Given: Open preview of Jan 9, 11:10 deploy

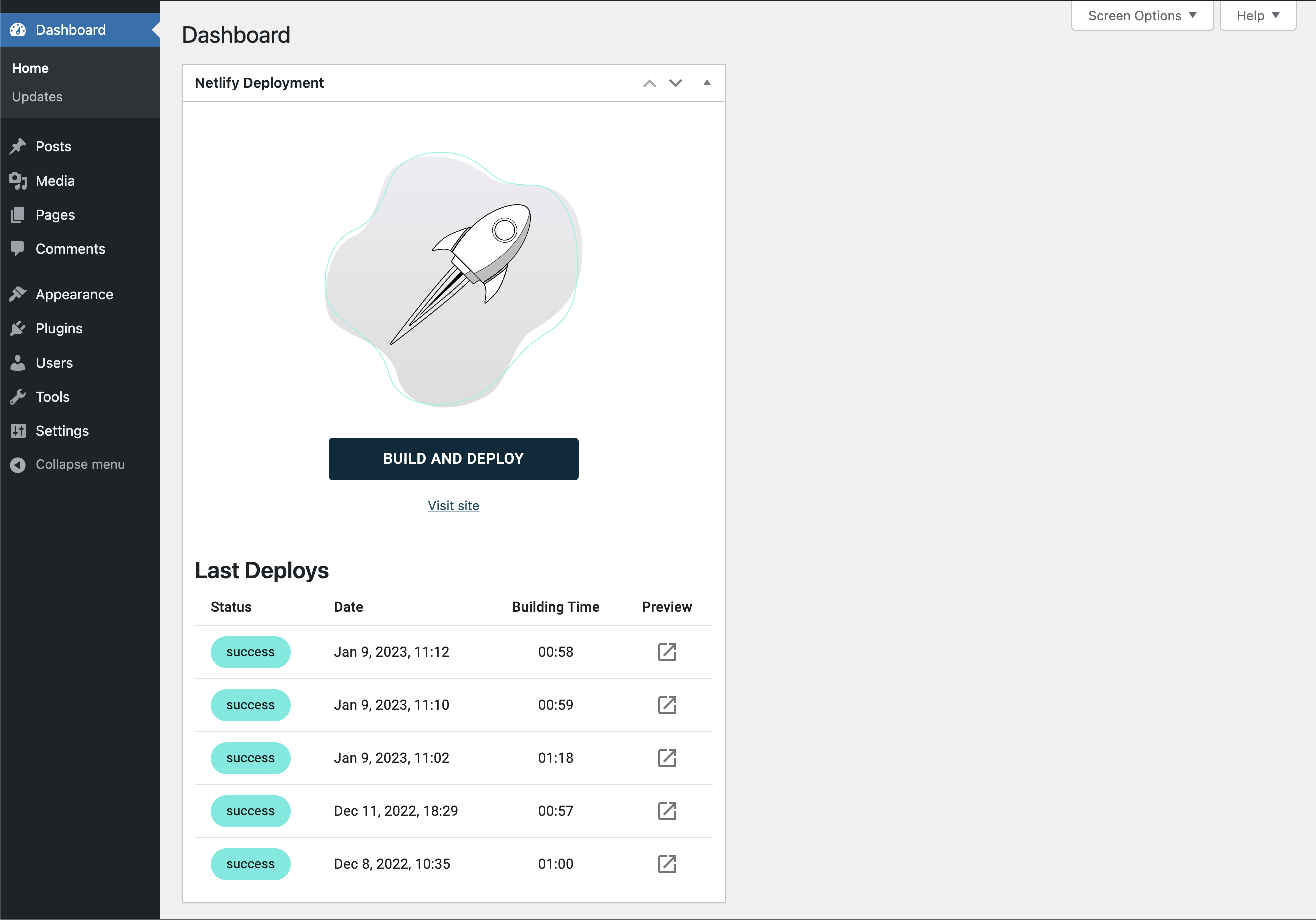Looking at the screenshot, I should coord(666,705).
